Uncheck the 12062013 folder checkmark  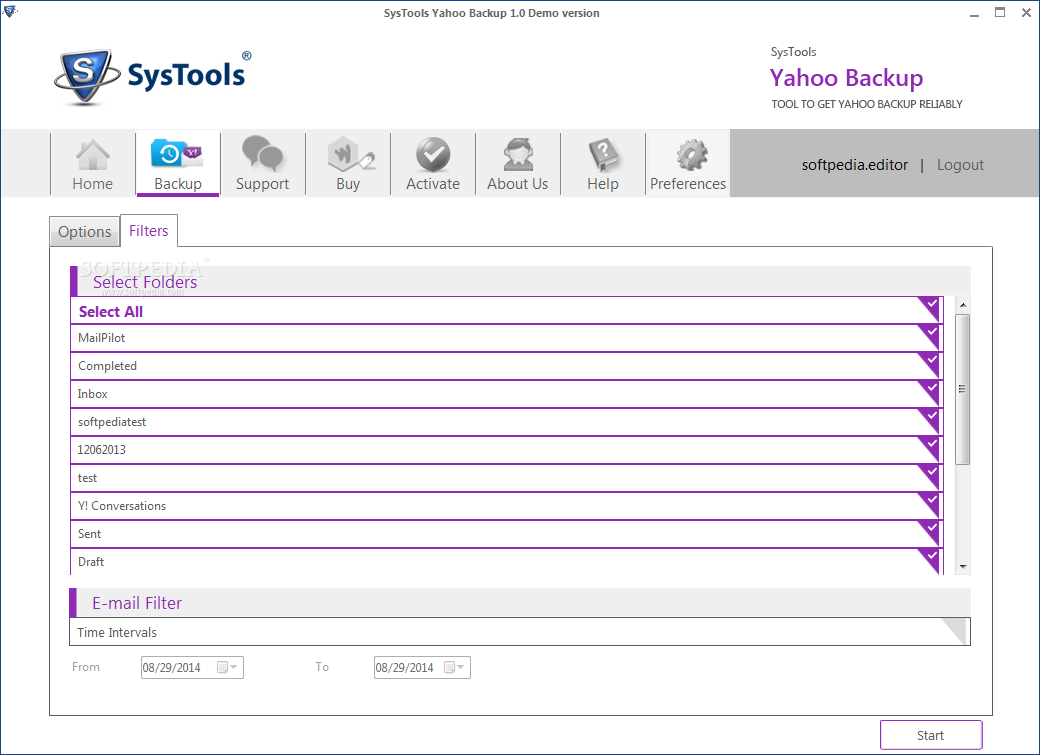click(x=931, y=447)
